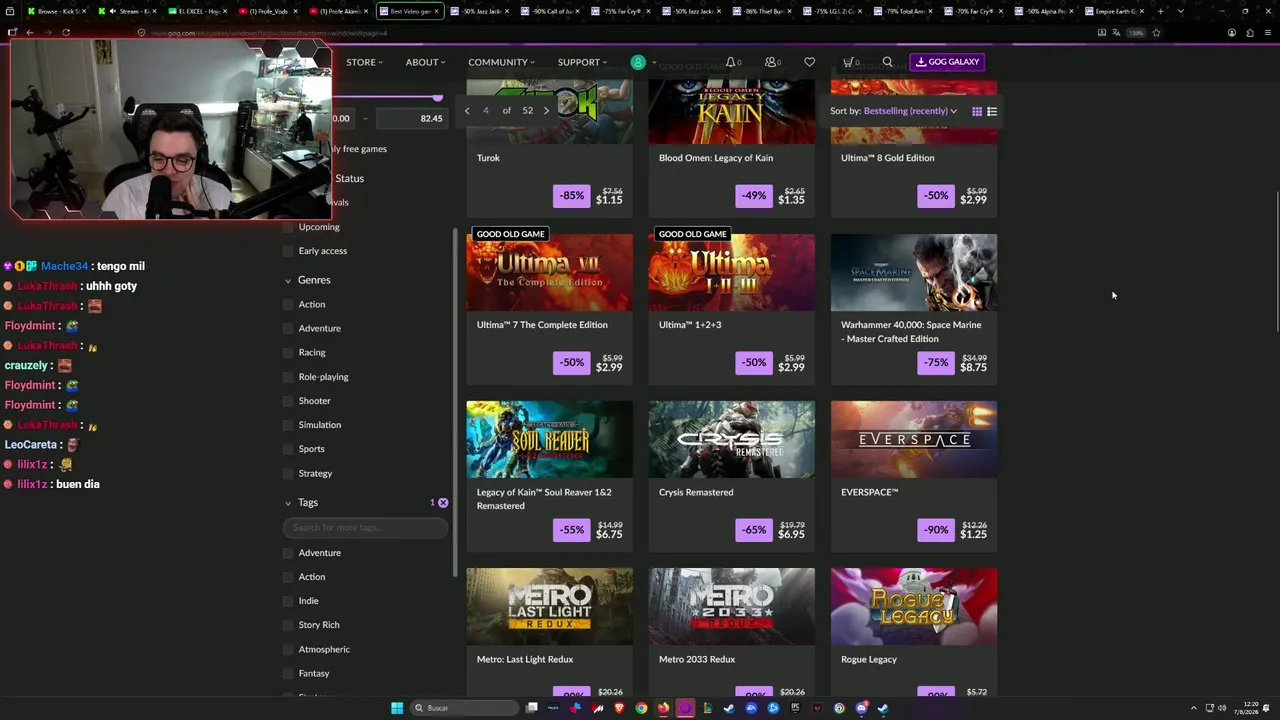Reload the page in browser toolbar

click(x=66, y=32)
